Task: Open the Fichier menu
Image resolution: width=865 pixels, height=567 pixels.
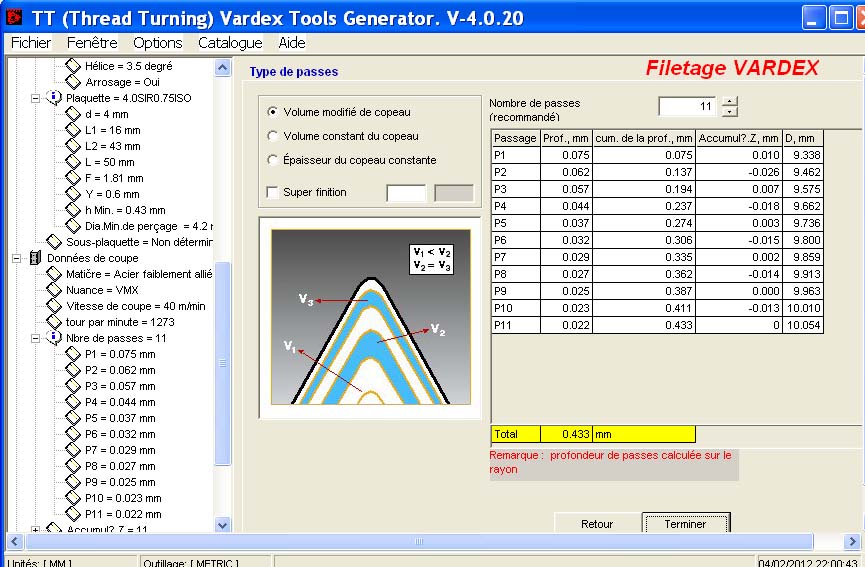Action: coord(31,42)
